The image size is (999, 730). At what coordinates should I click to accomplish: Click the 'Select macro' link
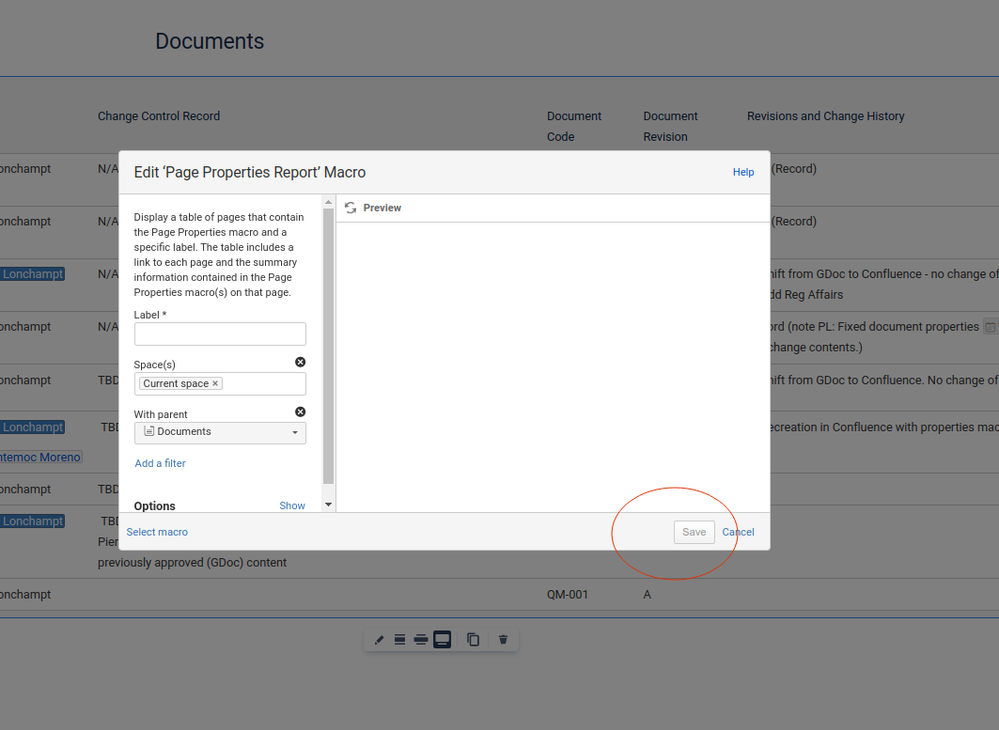157,532
